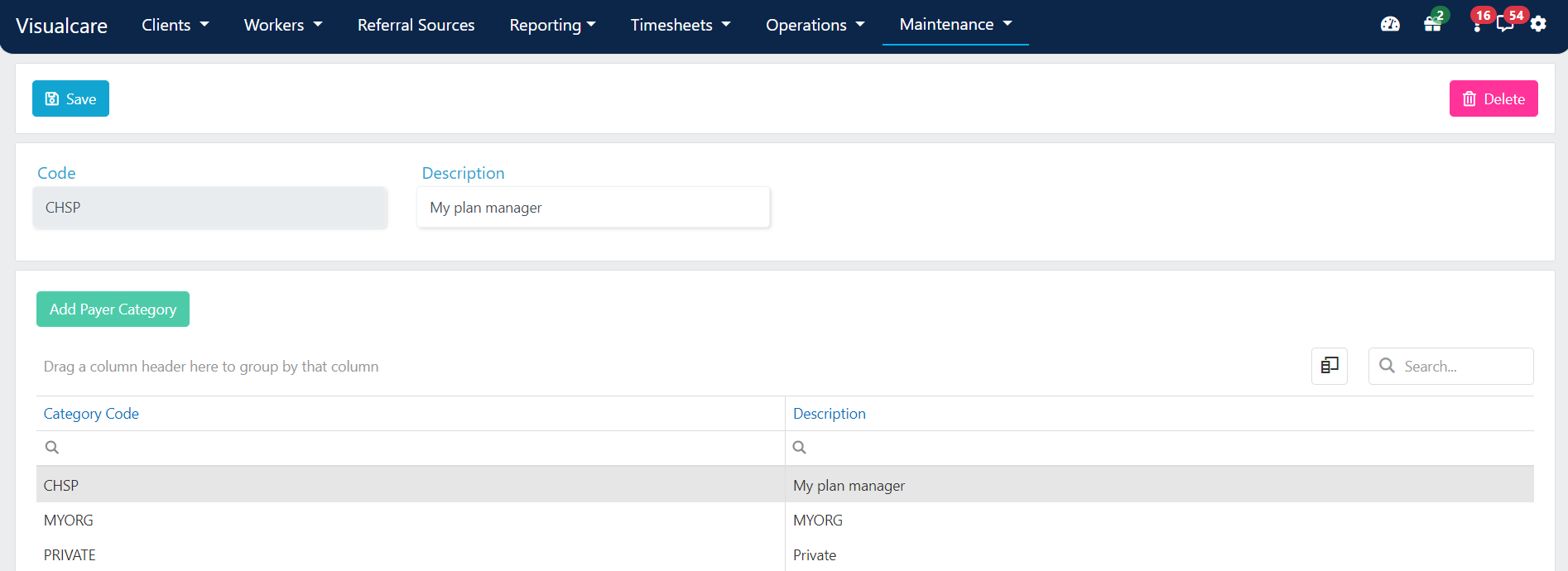Screen dimensions: 1568x571
Task: Click the grid Search box
Action: (1450, 366)
